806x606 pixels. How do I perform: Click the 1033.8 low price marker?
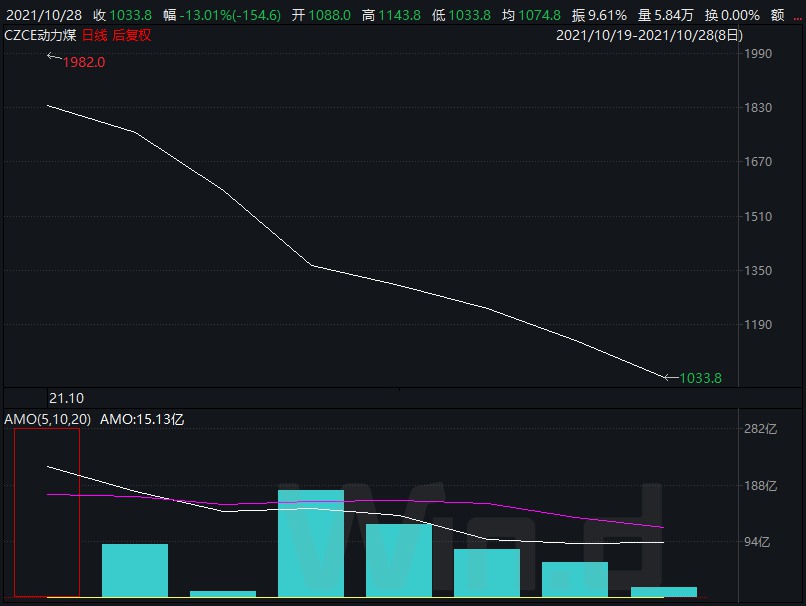pyautogui.click(x=700, y=378)
